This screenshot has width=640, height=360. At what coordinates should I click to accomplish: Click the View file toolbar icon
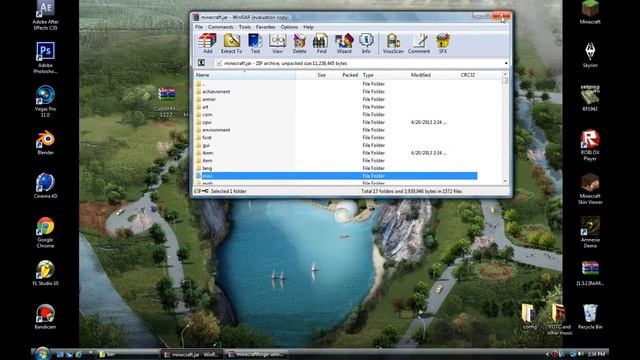click(277, 43)
